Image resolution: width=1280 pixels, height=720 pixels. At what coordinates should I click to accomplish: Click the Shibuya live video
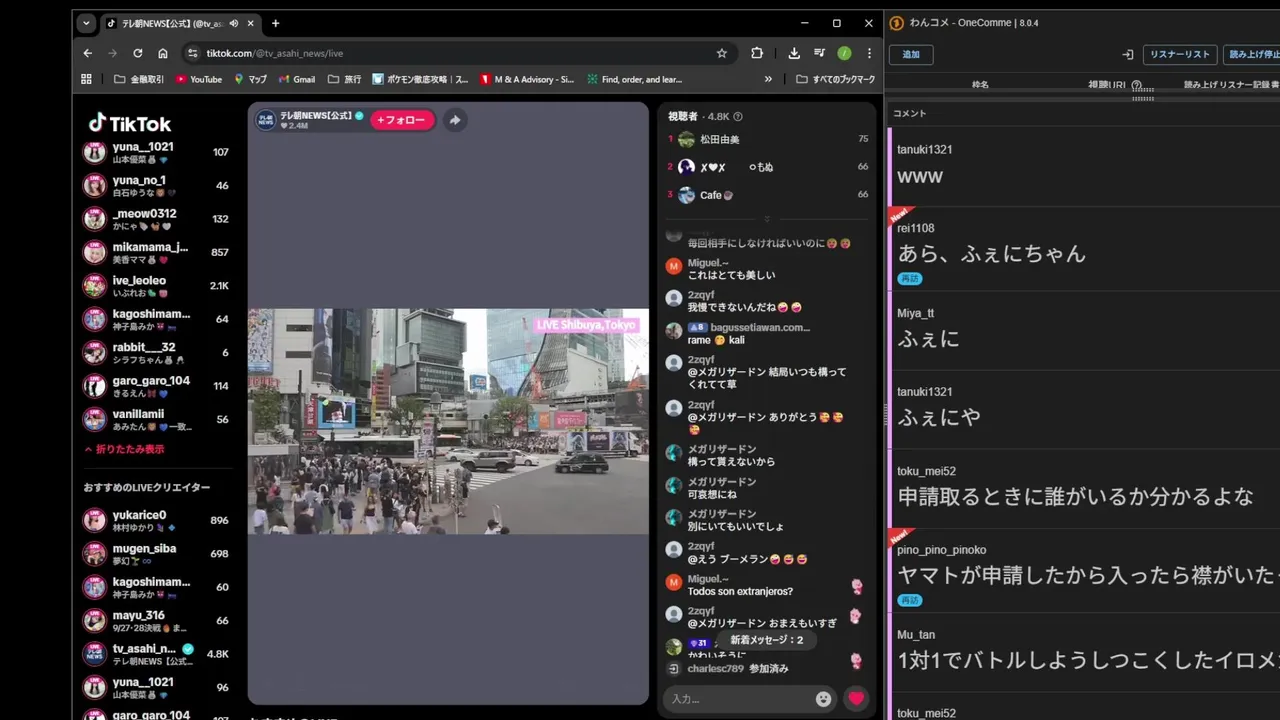(x=448, y=421)
